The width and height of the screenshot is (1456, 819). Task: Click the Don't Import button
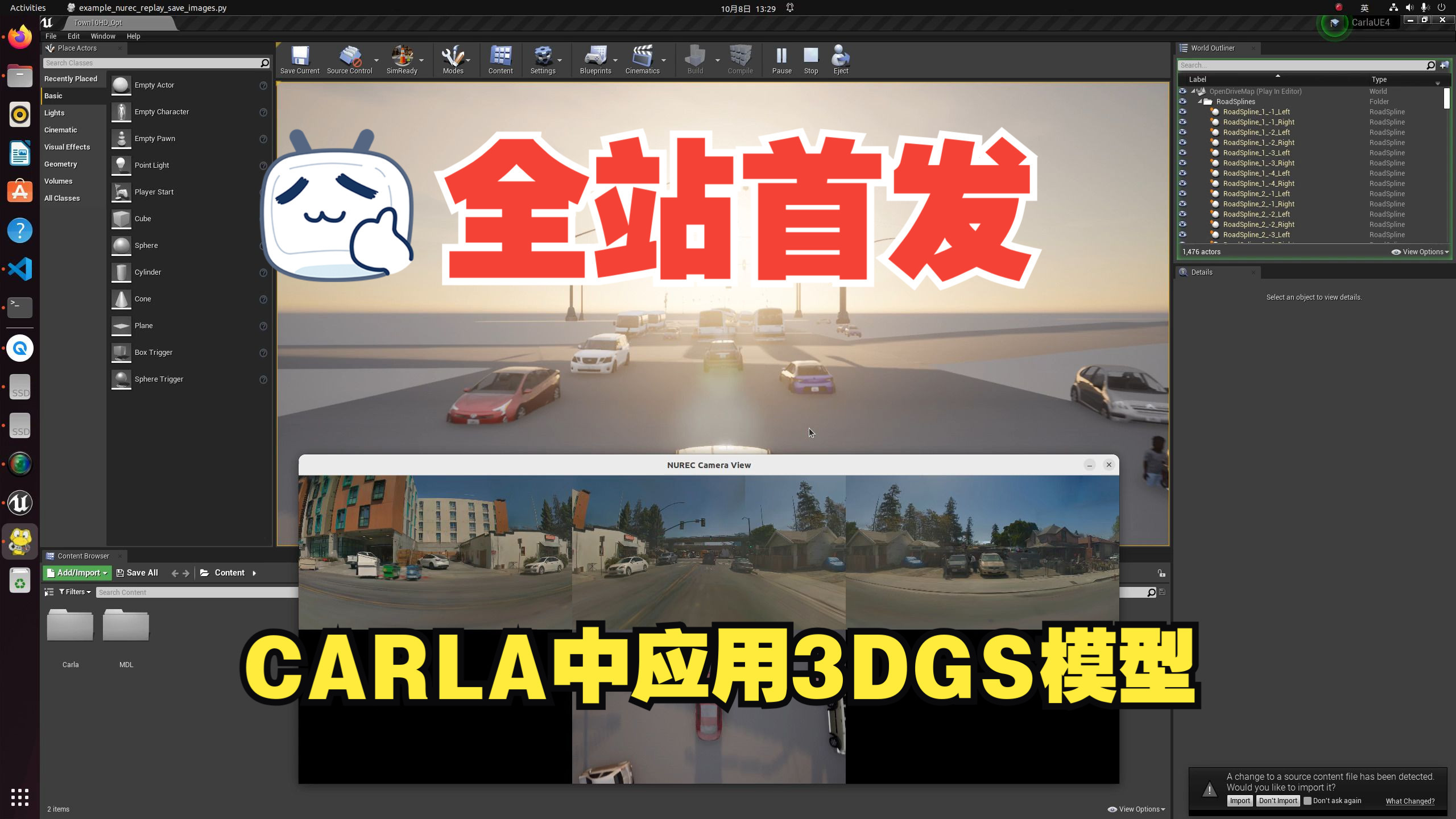(x=1278, y=801)
